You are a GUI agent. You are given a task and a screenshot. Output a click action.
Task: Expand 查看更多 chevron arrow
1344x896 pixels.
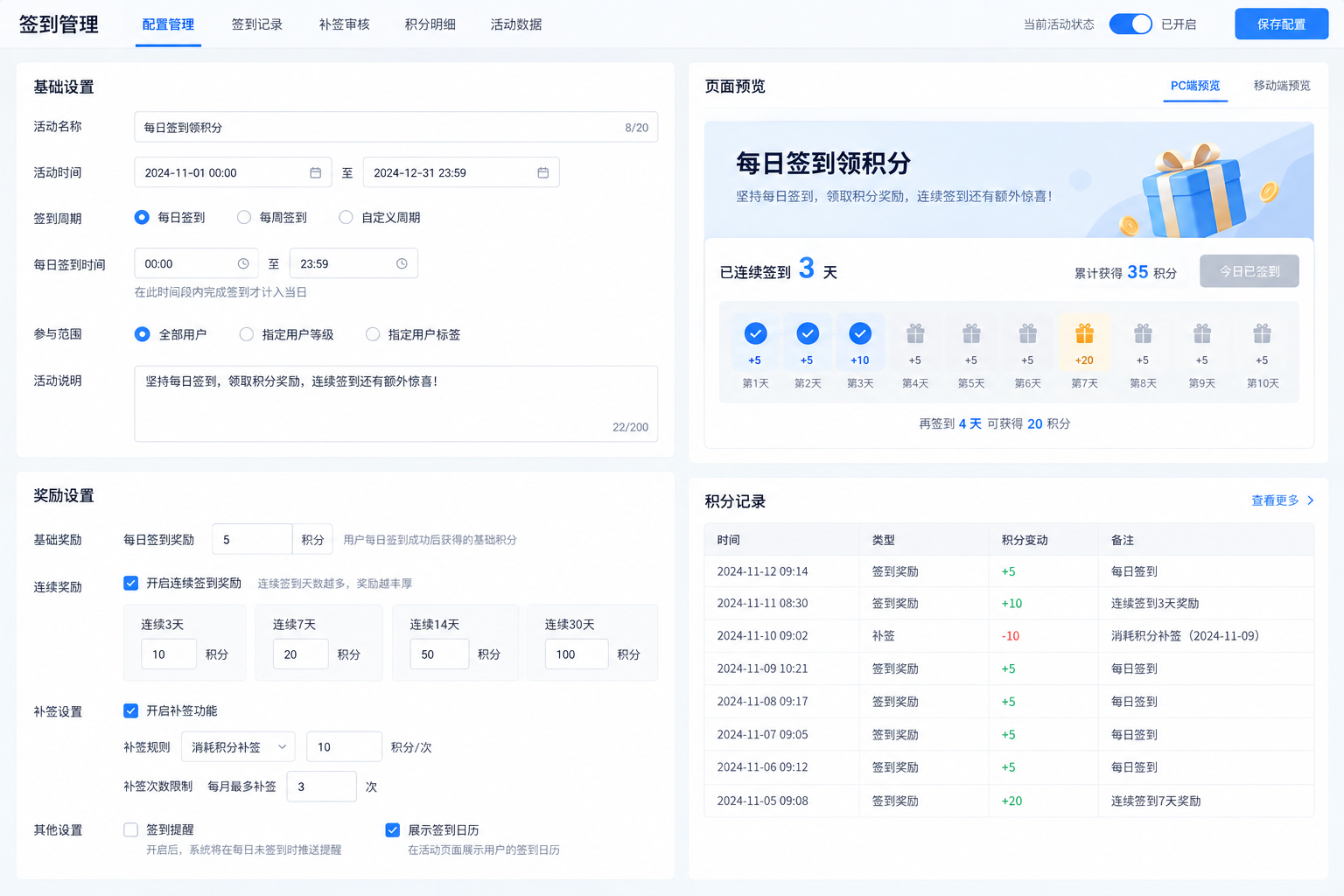1311,500
